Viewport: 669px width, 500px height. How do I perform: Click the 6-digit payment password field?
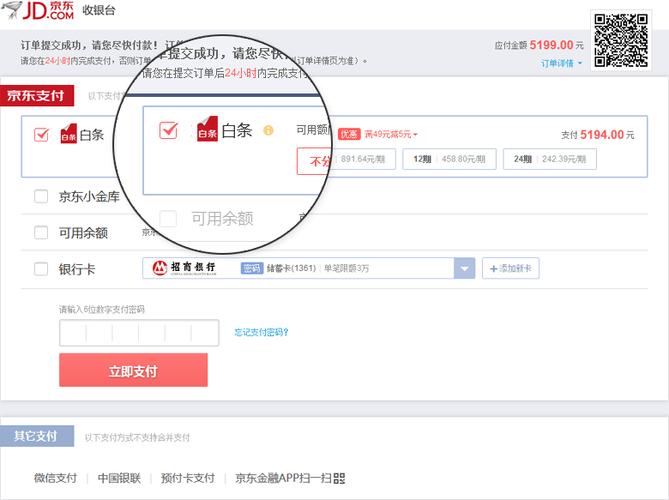pos(139,333)
